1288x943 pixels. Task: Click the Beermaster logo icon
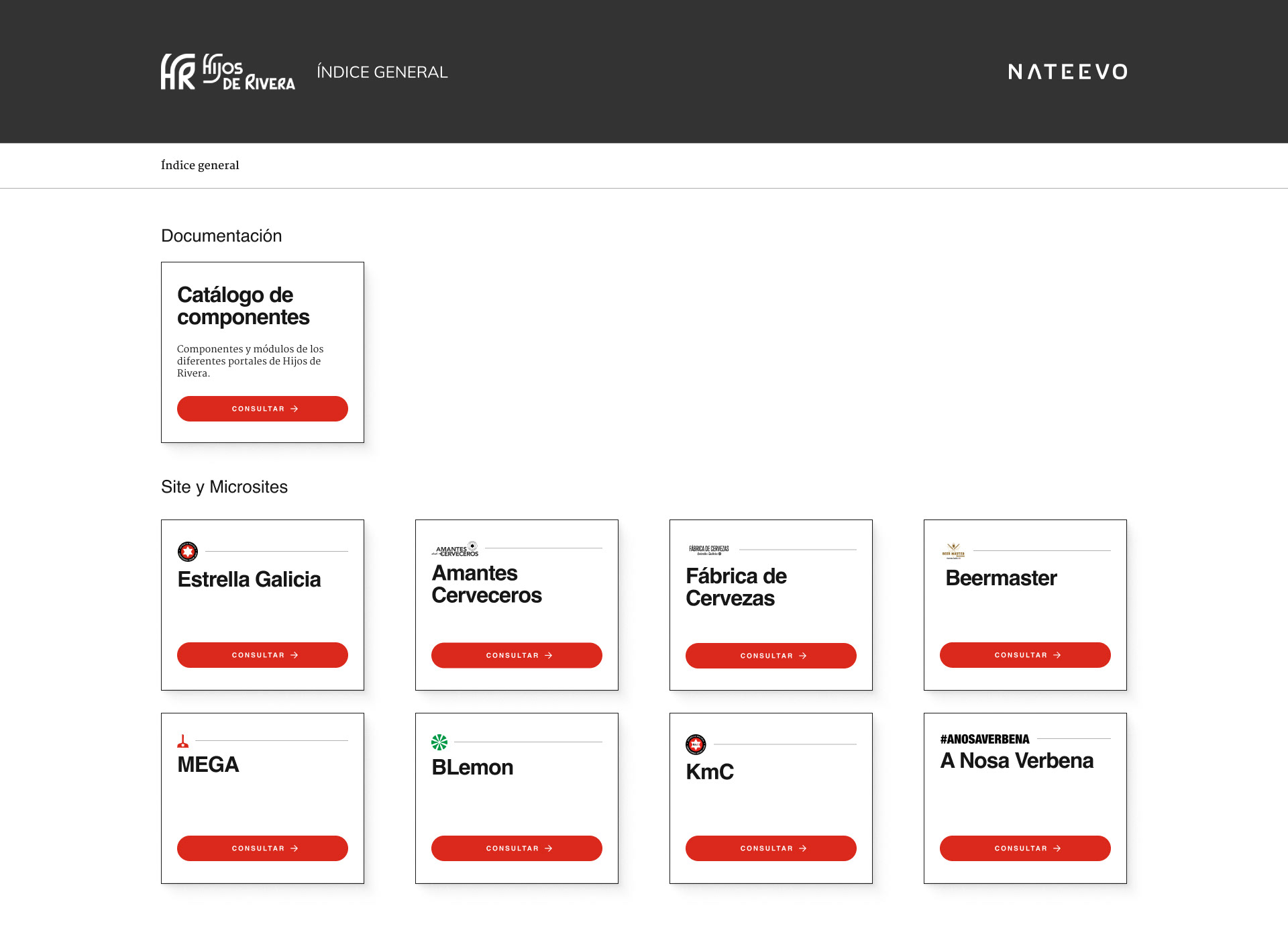pos(953,551)
